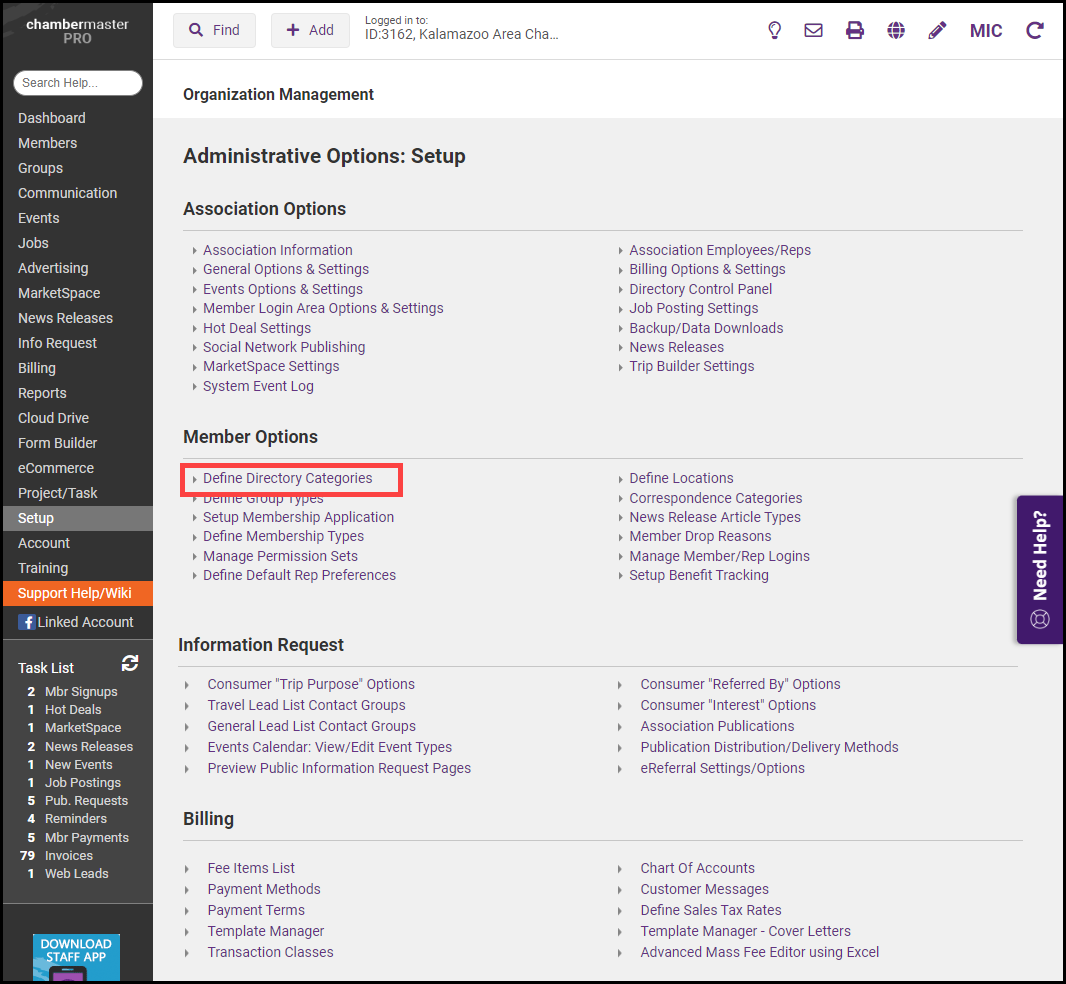Open Billing Options & Settings link

tap(707, 269)
